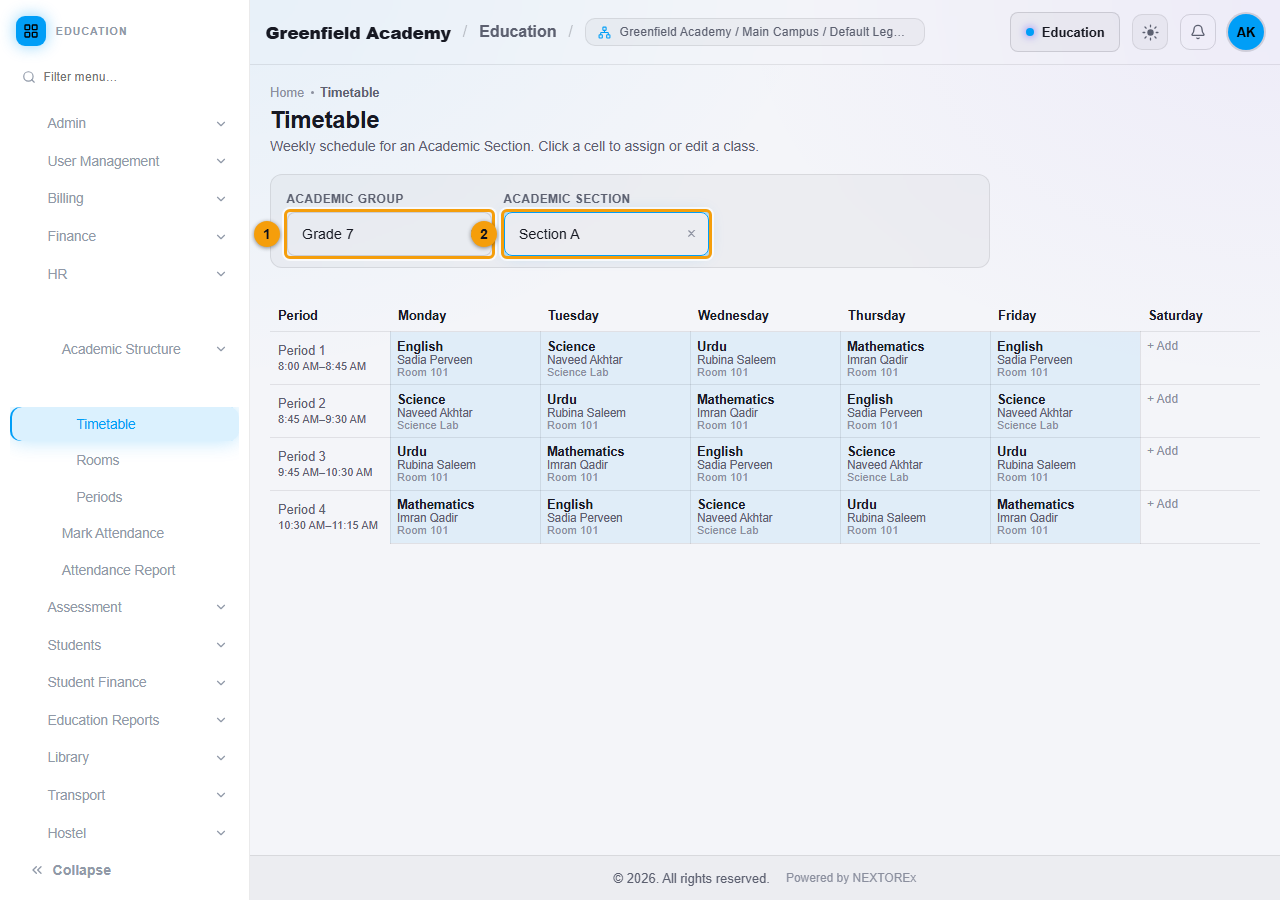Viewport: 1280px width, 900px height.
Task: Expand the User Management chevron
Action: [221, 161]
